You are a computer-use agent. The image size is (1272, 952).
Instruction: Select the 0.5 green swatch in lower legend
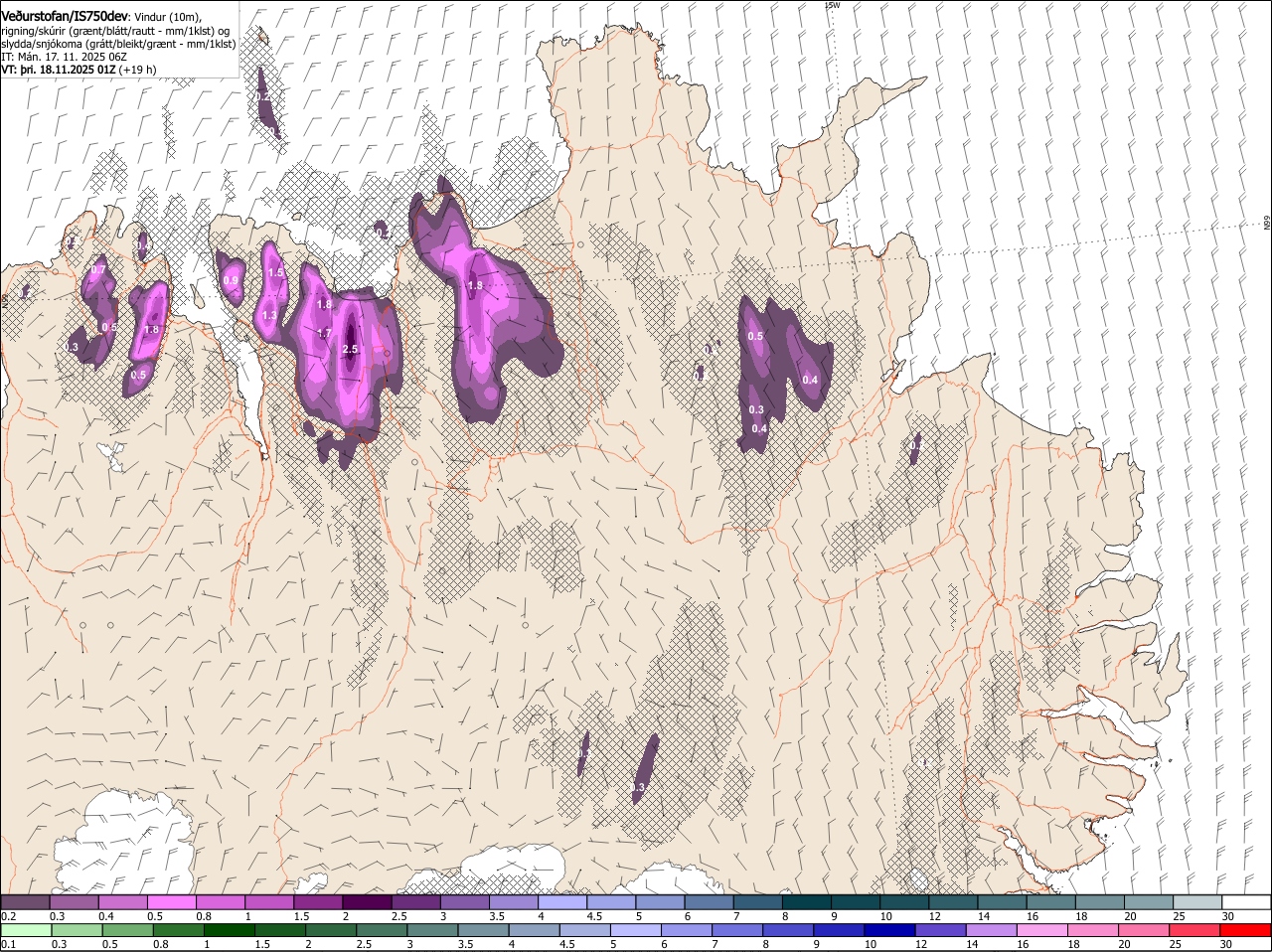[x=127, y=930]
